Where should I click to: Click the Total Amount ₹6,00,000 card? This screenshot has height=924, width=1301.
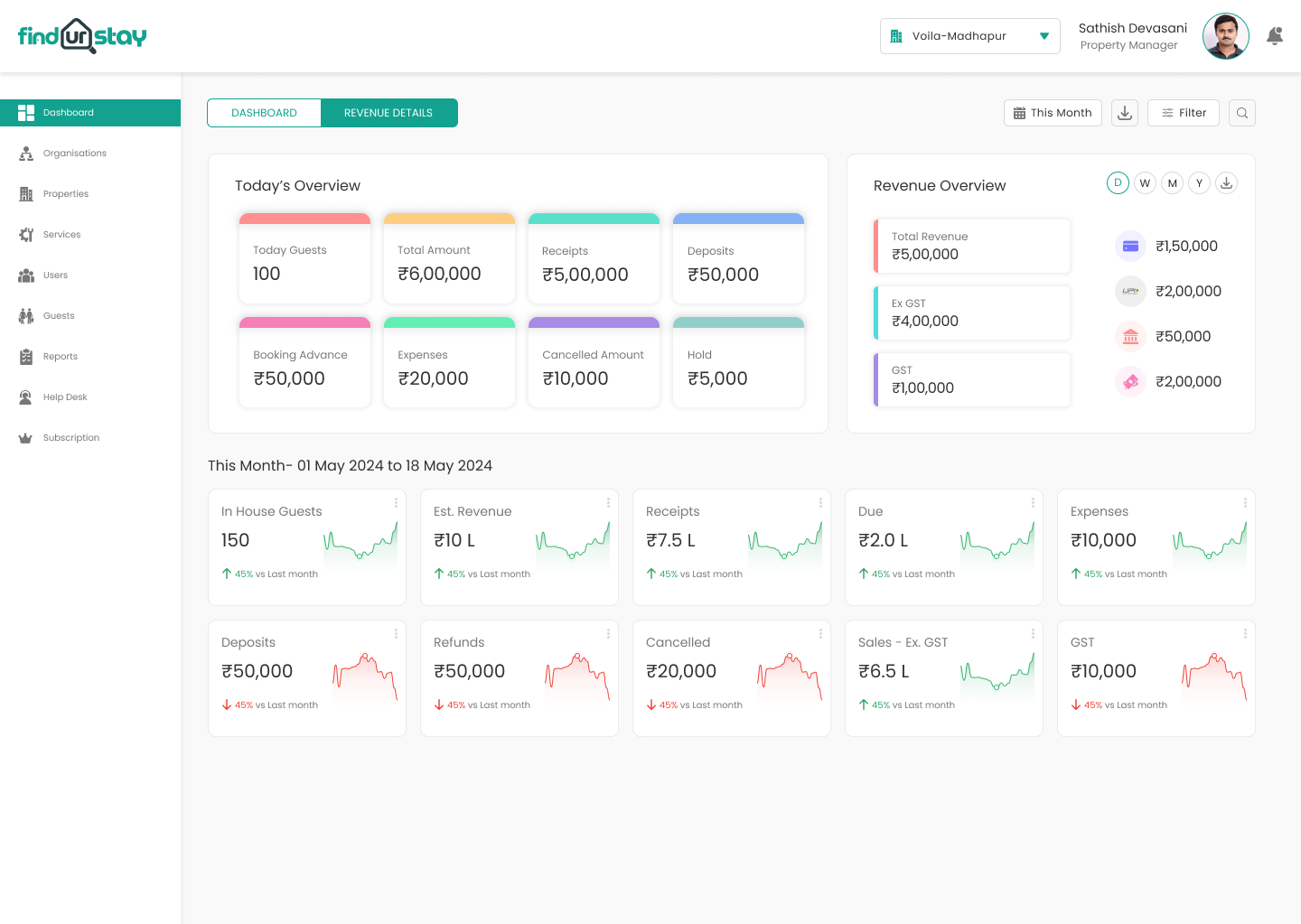[x=450, y=258]
